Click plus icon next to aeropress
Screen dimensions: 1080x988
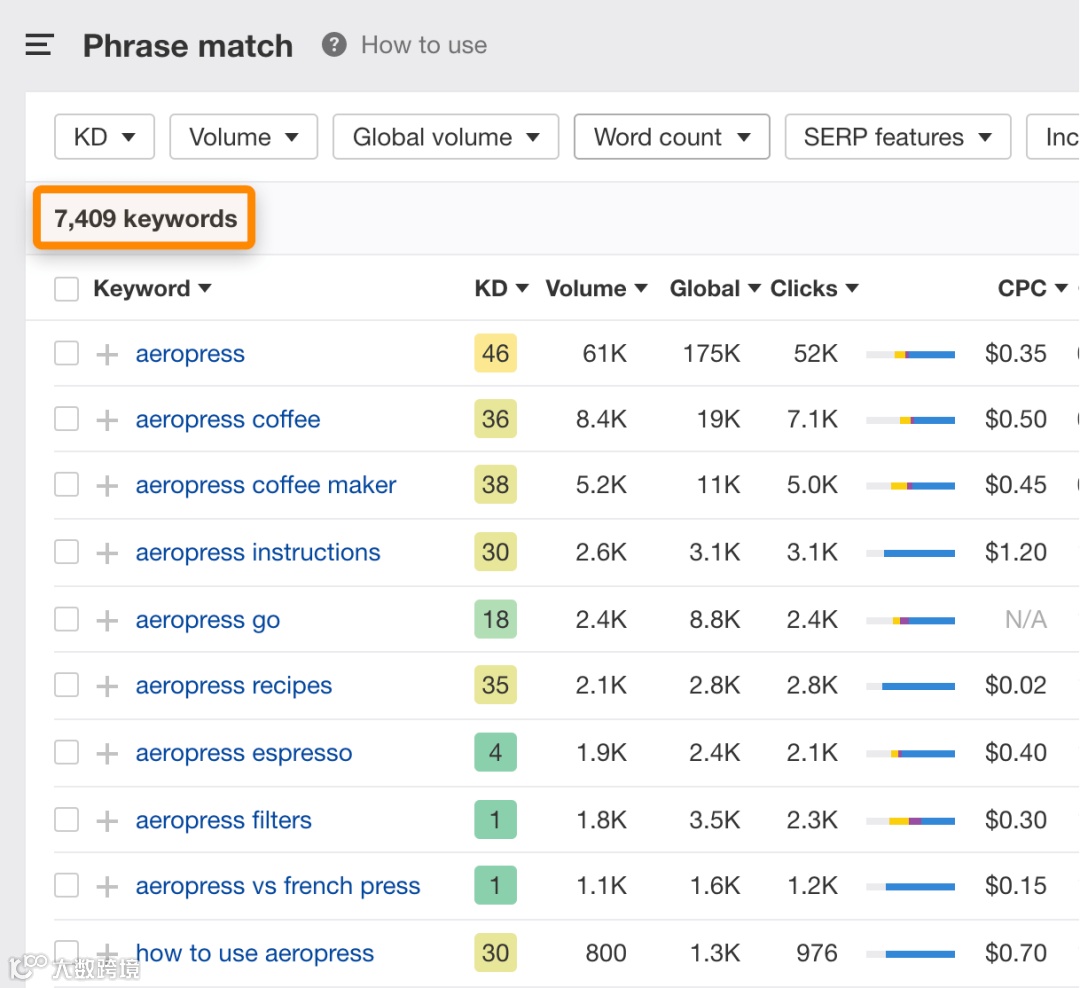pyautogui.click(x=107, y=354)
